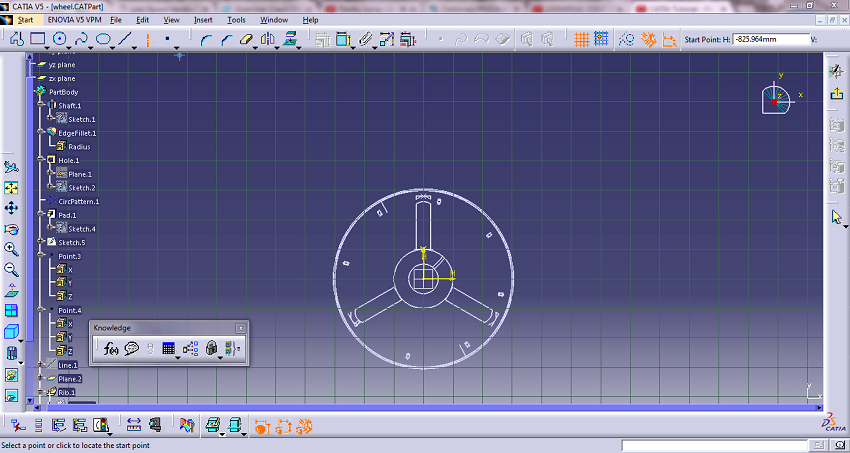850x453 pixels.
Task: Open the Edit menu
Action: tap(143, 20)
